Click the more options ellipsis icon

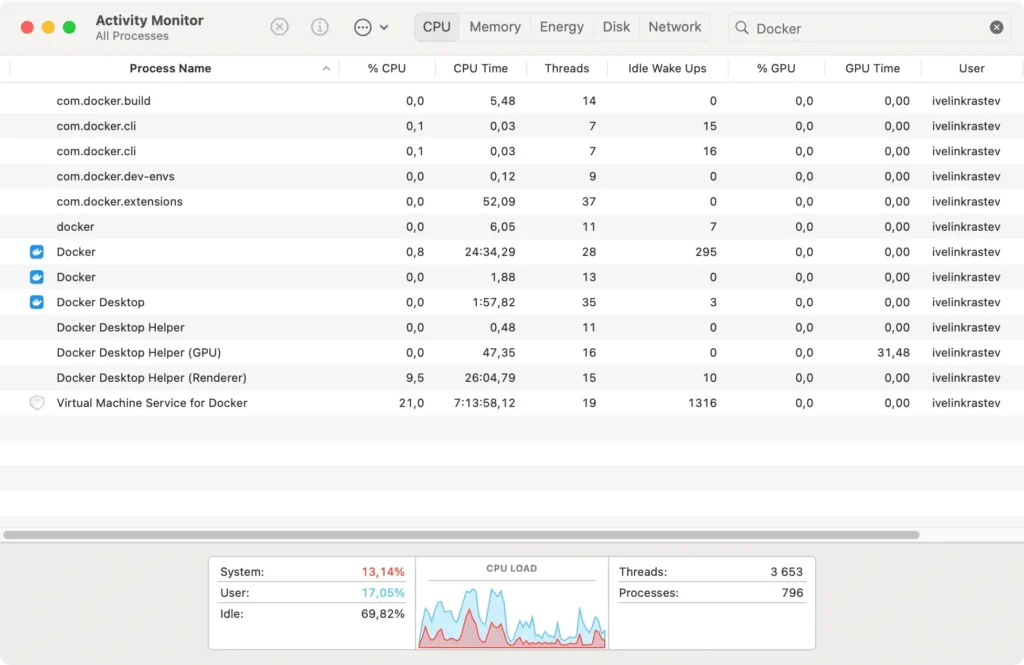pyautogui.click(x=362, y=27)
